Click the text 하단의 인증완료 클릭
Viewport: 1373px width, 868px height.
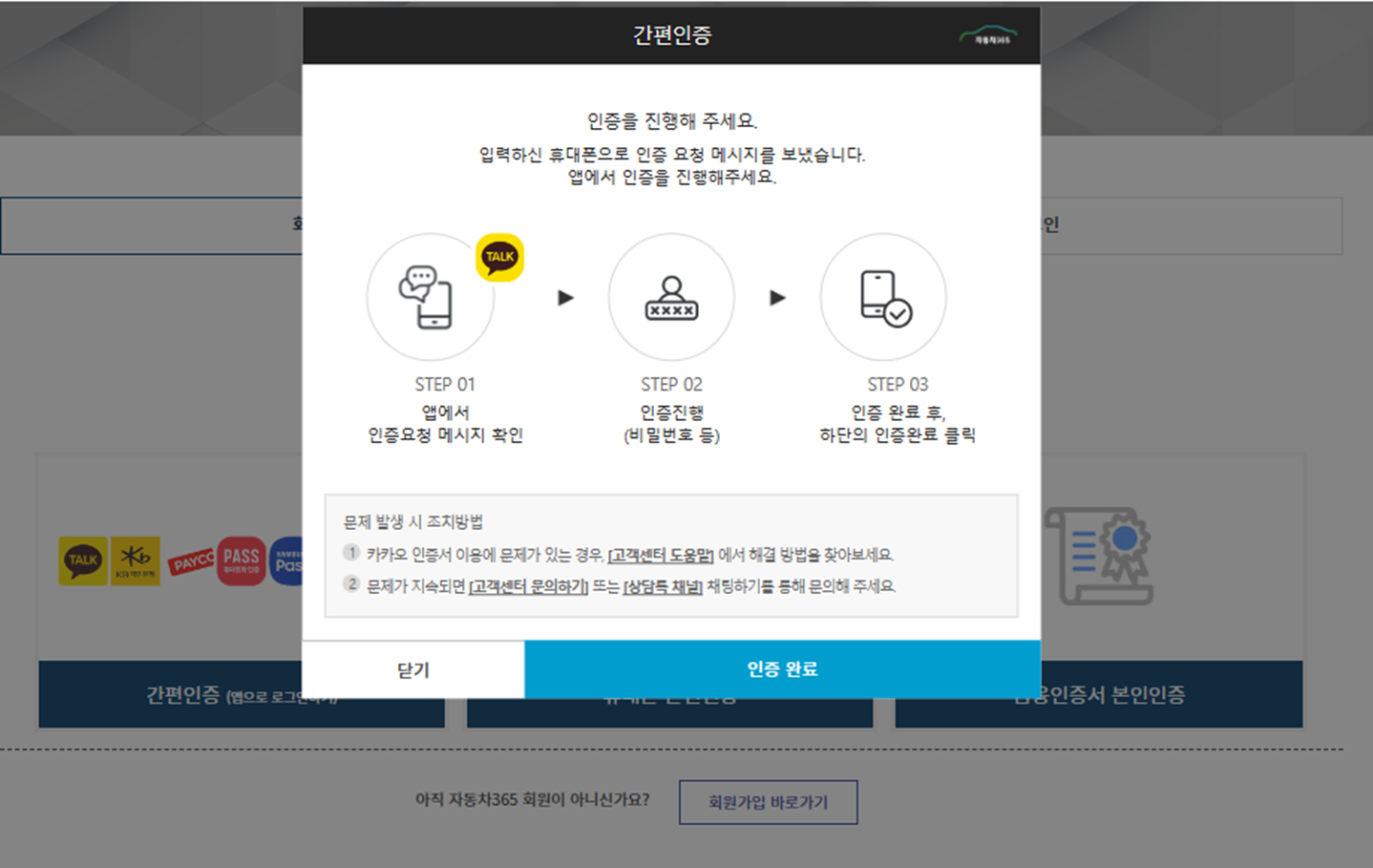pos(898,435)
